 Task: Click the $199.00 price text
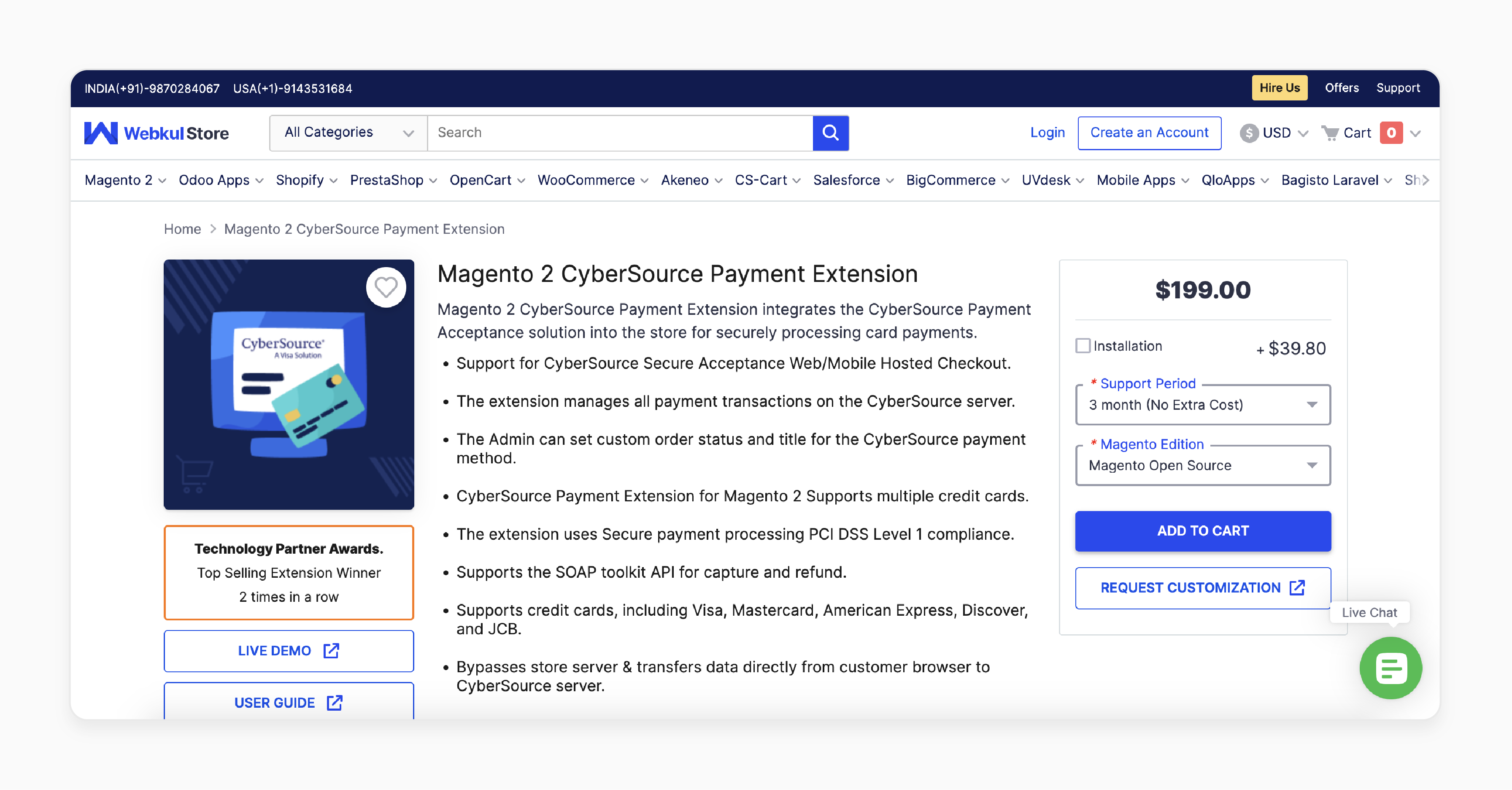[x=1203, y=290]
